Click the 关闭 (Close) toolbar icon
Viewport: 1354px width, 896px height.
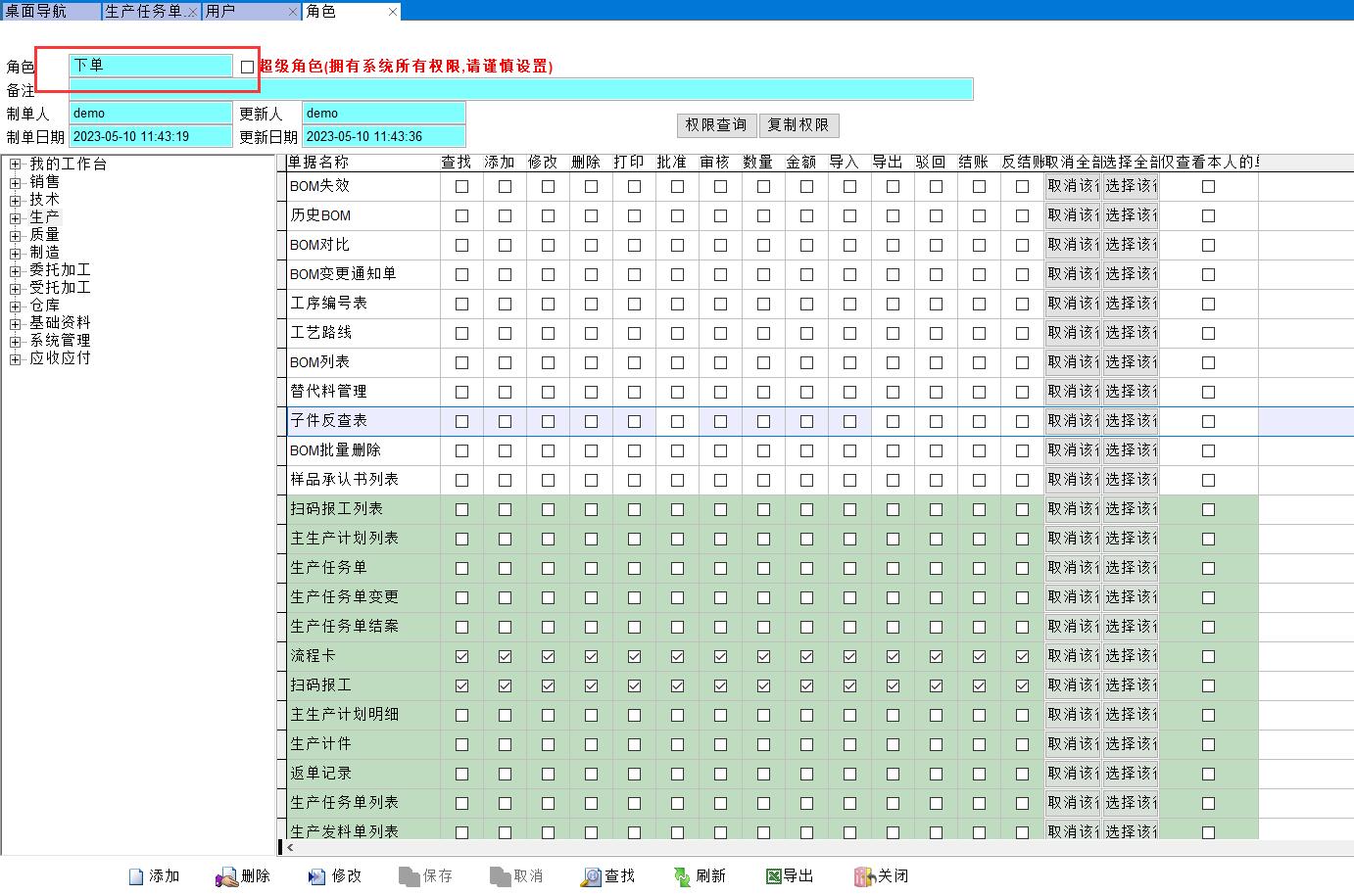click(x=863, y=876)
